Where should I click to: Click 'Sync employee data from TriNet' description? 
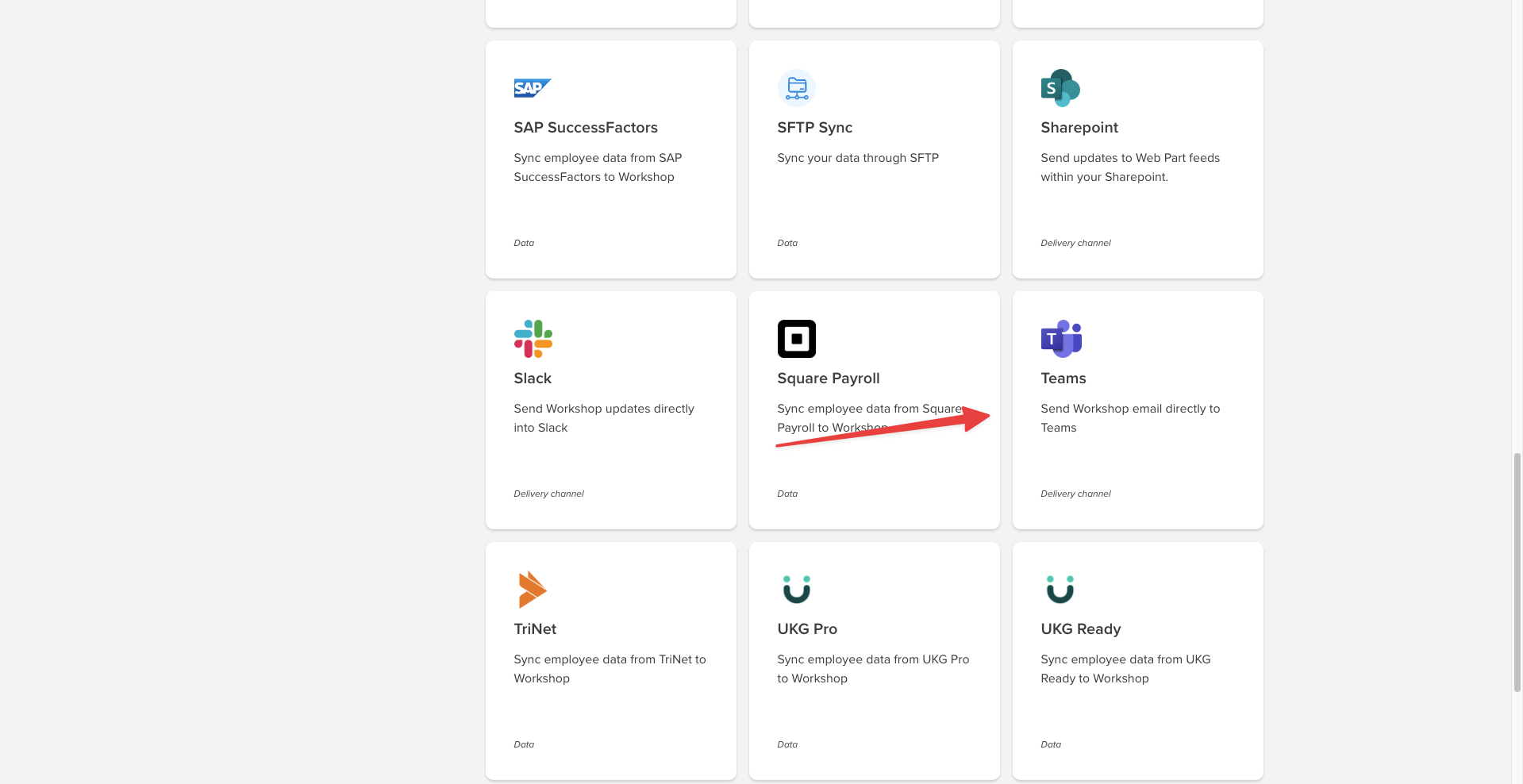click(610, 669)
